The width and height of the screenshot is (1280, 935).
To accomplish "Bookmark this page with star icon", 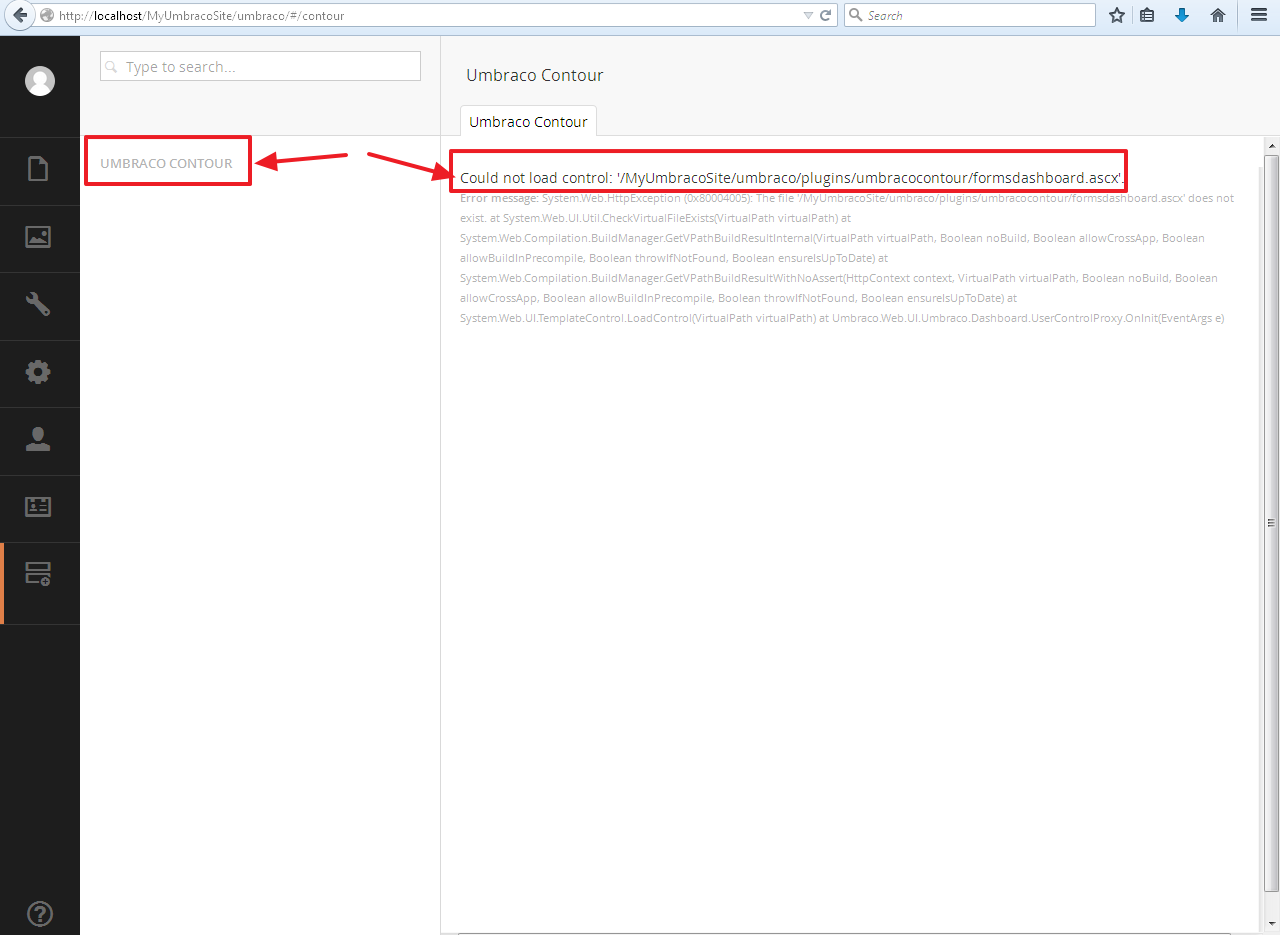I will (1117, 15).
